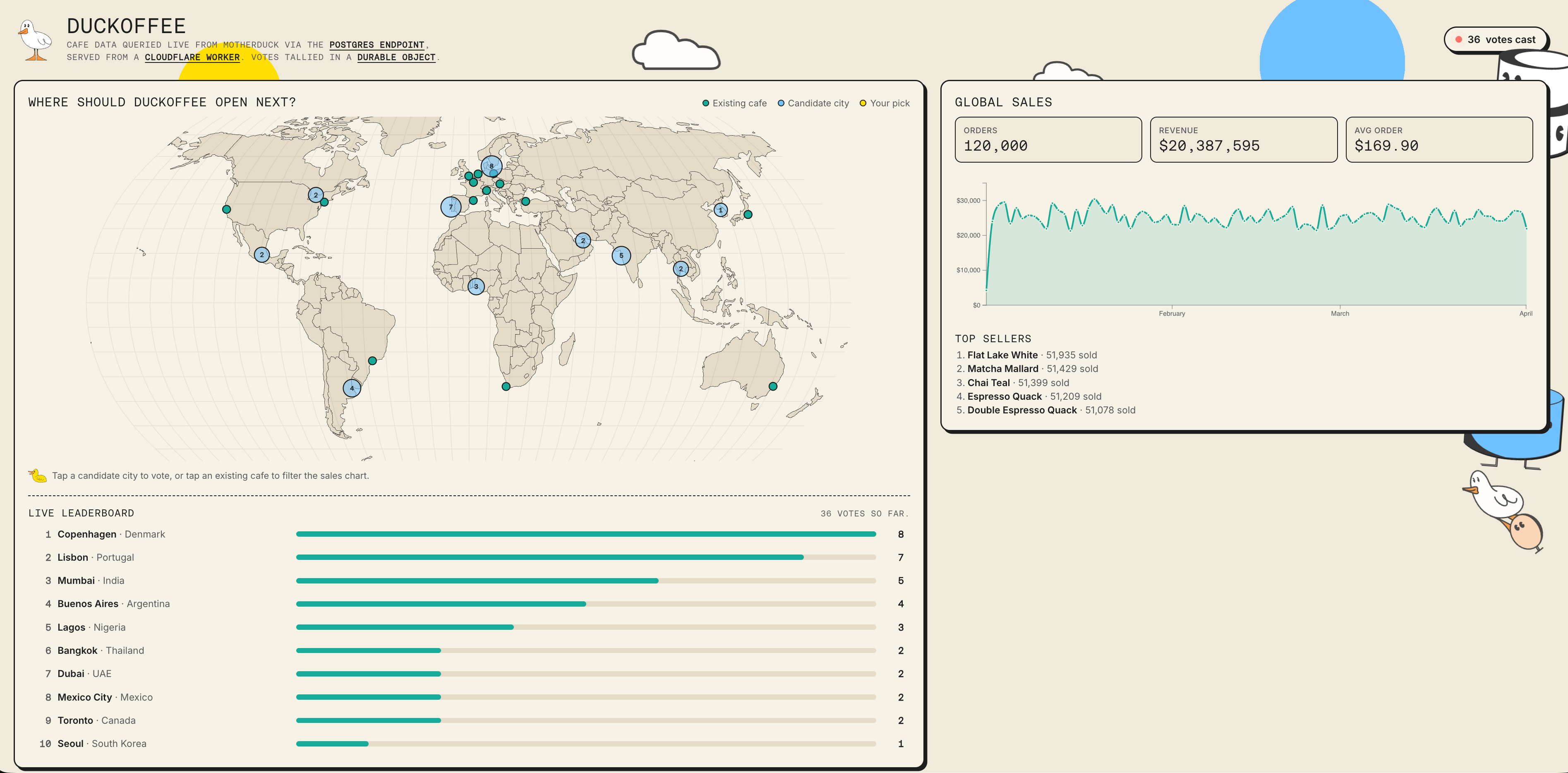Image resolution: width=1568 pixels, height=773 pixels.
Task: Select Seoul · South Korea leaderboard label
Action: click(x=102, y=744)
